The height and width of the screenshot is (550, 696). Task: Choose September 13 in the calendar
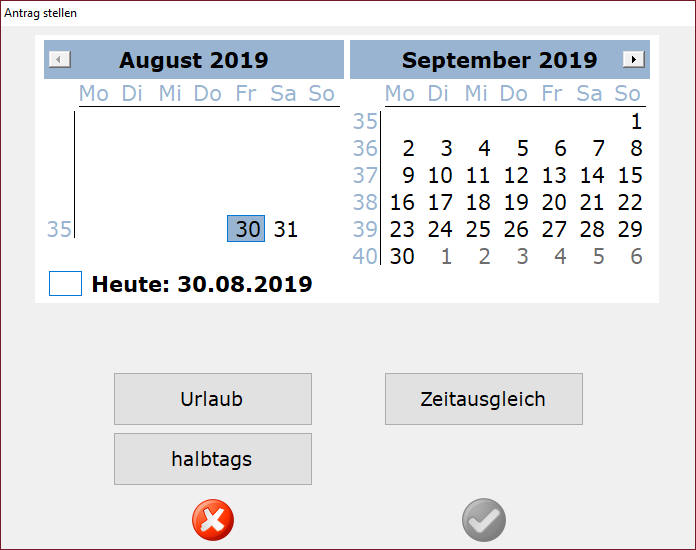pyautogui.click(x=553, y=176)
